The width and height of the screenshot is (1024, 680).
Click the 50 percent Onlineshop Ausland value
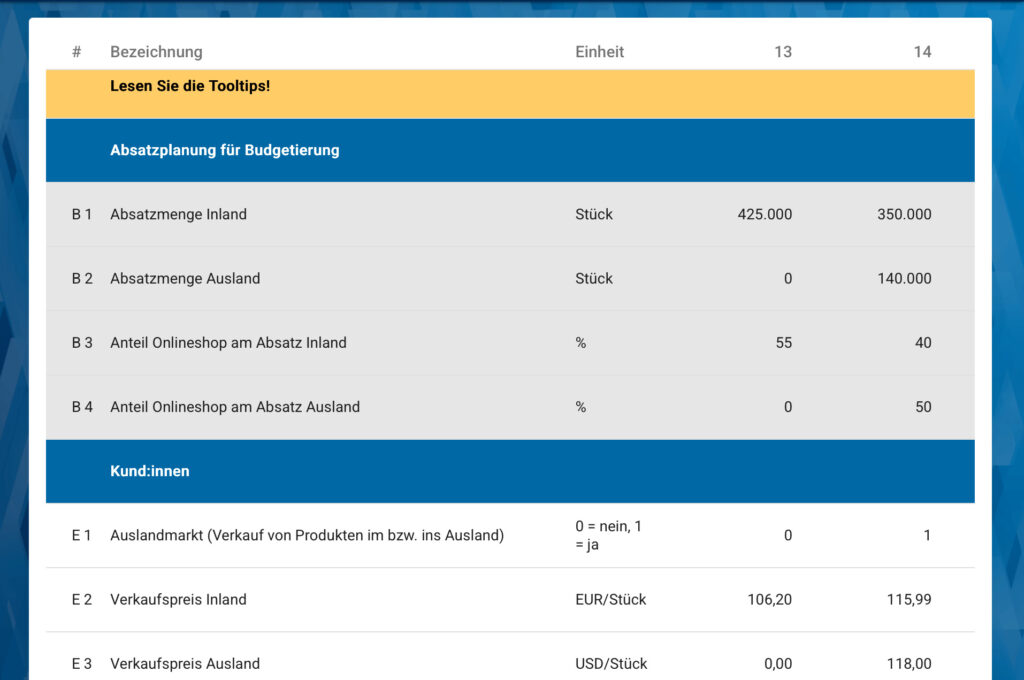click(x=922, y=407)
